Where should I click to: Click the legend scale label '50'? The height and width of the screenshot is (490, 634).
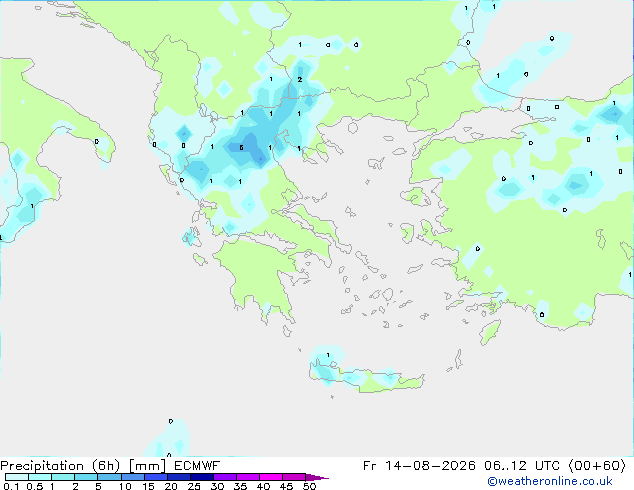(x=309, y=486)
